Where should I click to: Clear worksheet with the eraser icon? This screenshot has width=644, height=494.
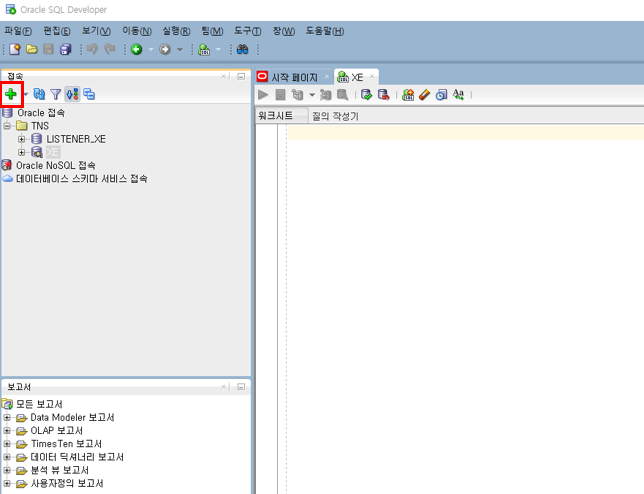tap(424, 95)
